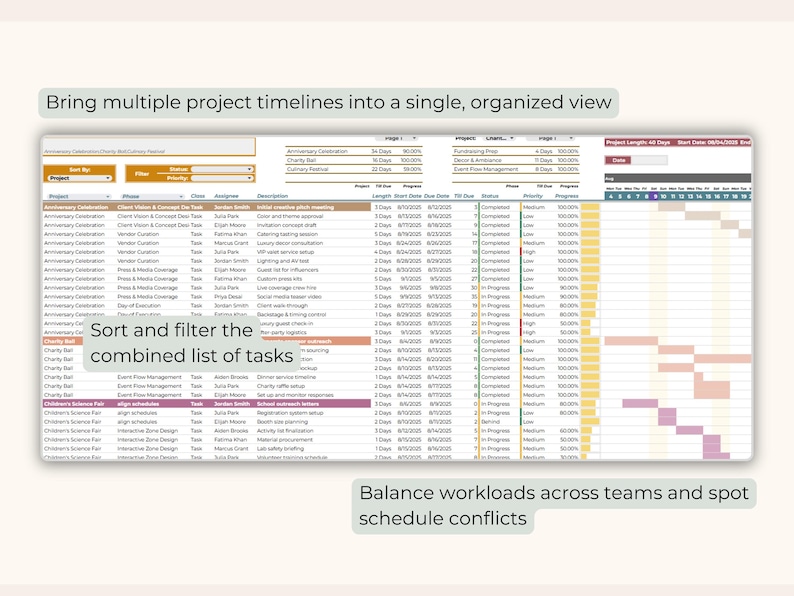This screenshot has width=794, height=596.
Task: Open the Sort By Project dropdown
Action: click(x=80, y=178)
